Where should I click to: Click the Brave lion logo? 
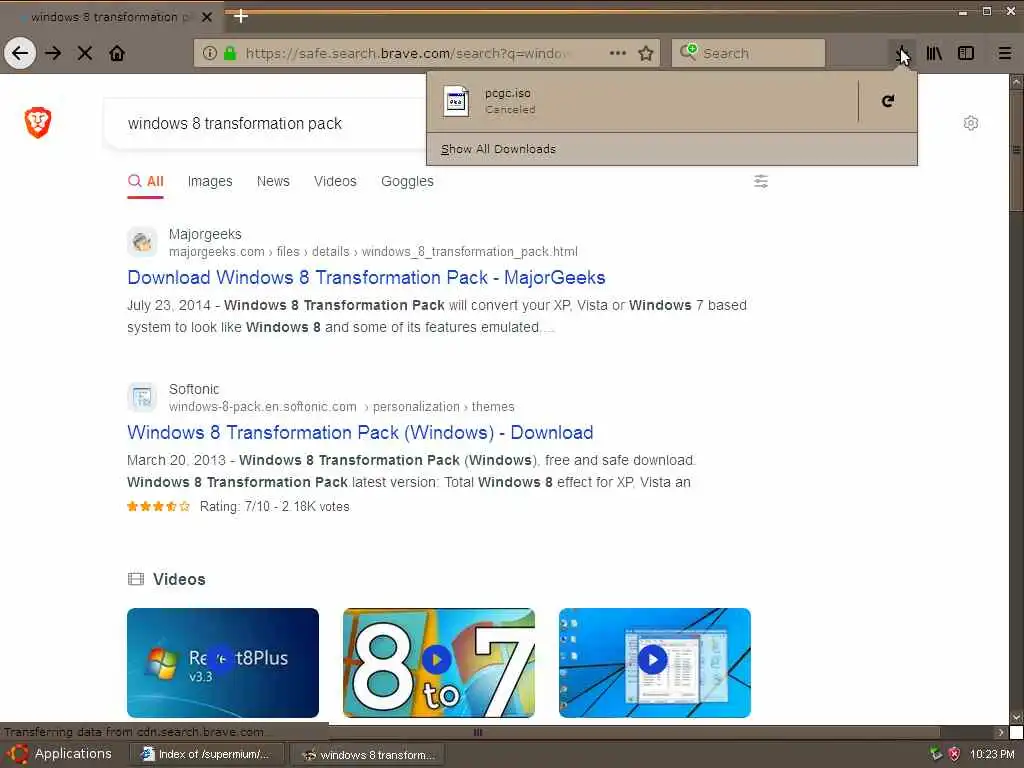point(38,123)
